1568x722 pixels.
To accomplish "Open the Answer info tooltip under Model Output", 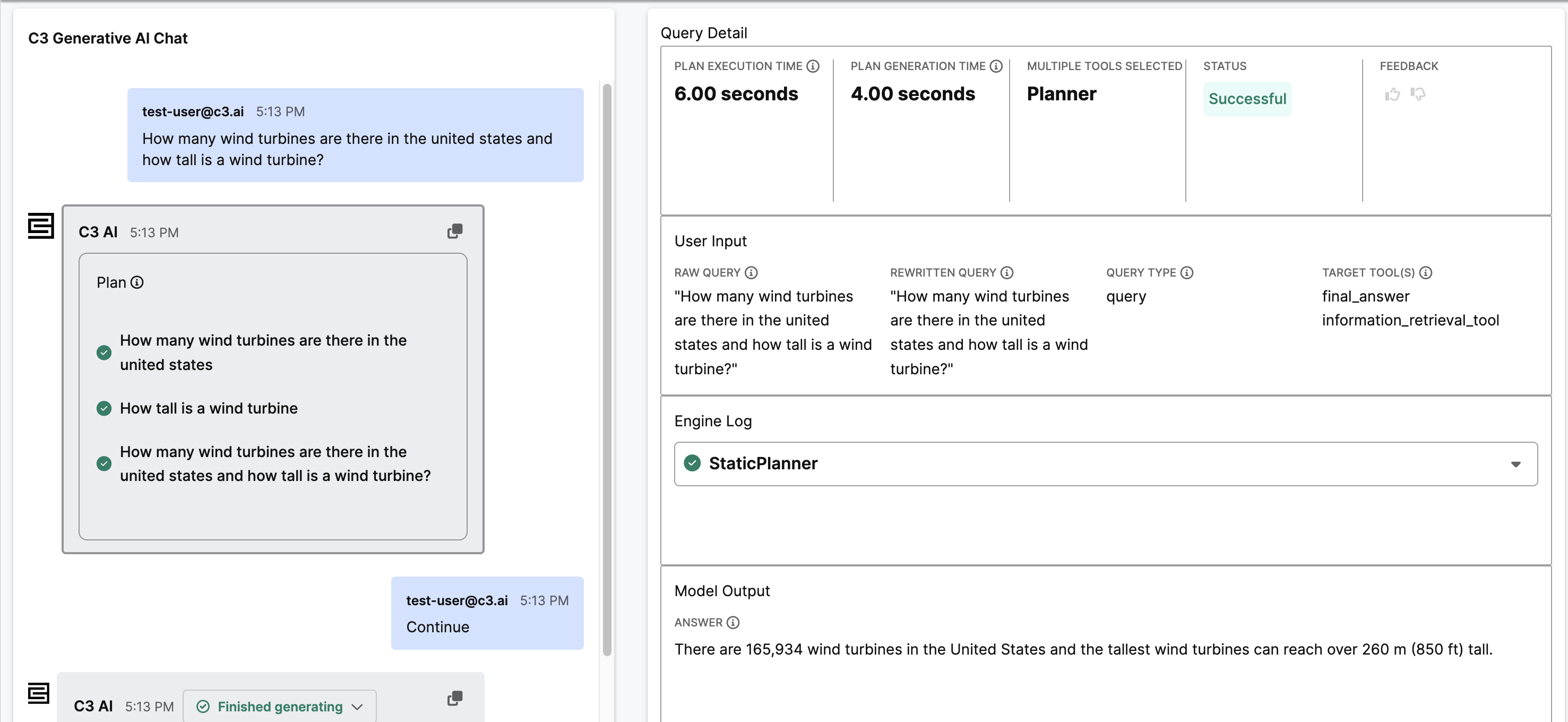I will (x=733, y=622).
